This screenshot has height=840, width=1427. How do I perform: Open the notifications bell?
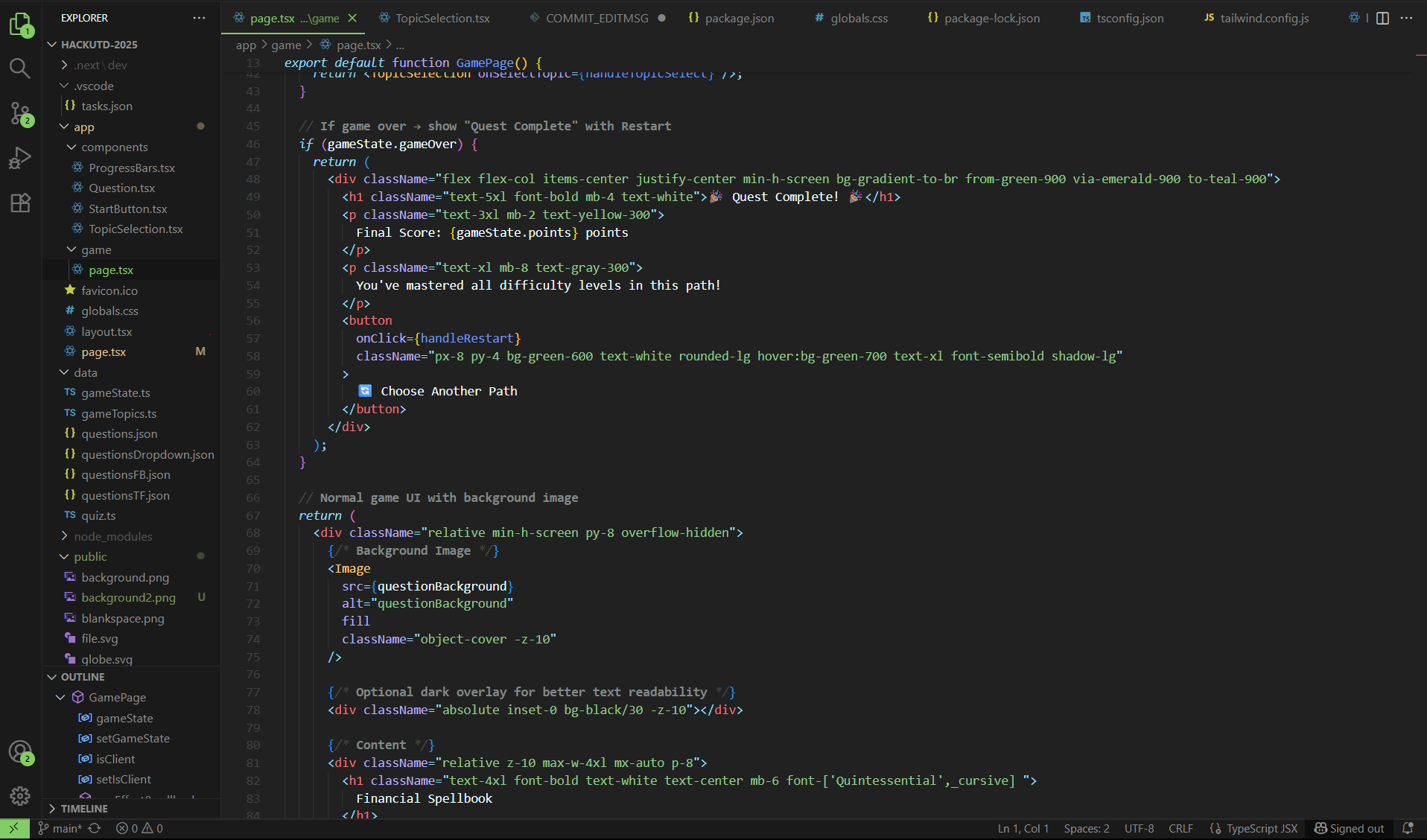tap(1408, 828)
